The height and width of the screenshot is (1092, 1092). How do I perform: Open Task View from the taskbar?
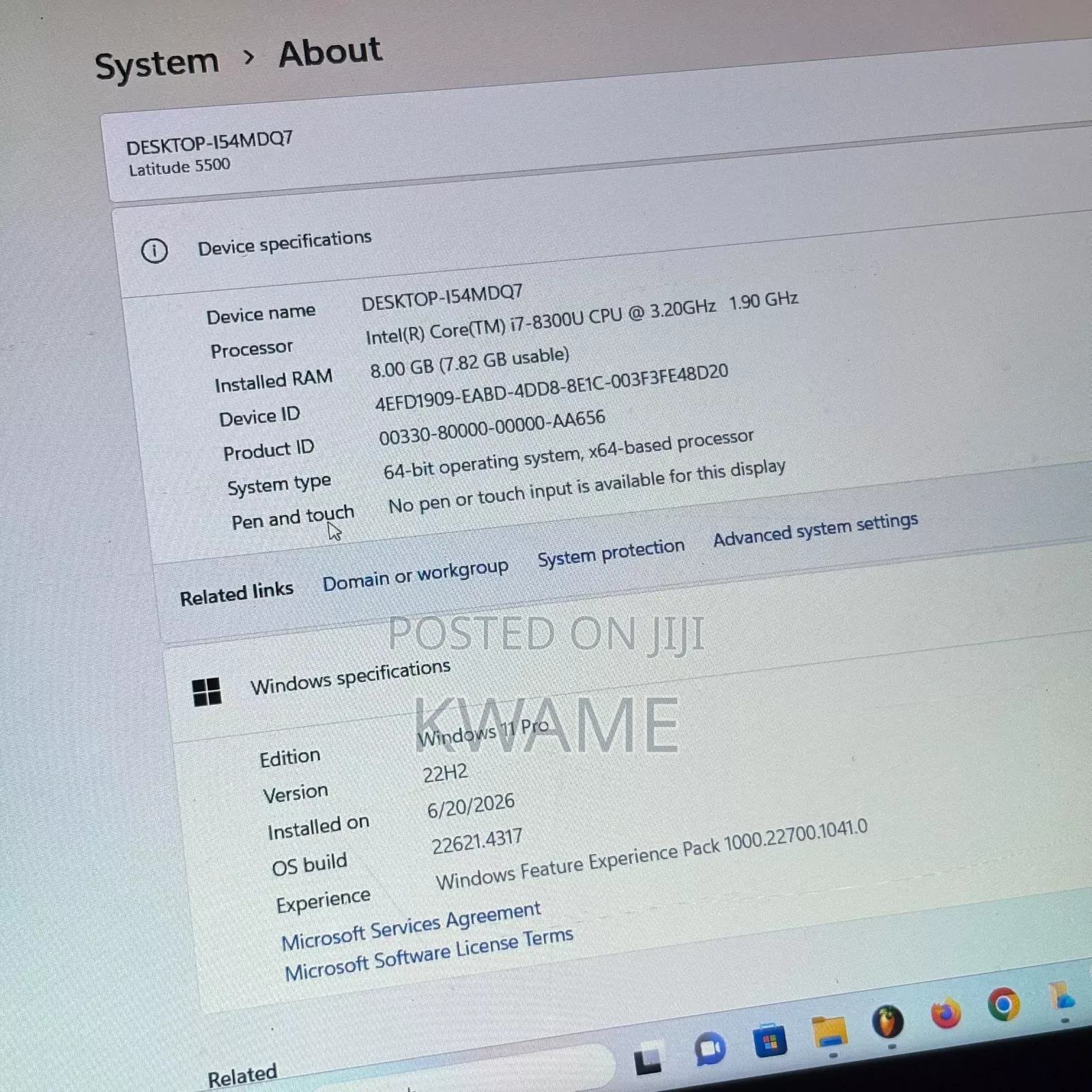(648, 1059)
